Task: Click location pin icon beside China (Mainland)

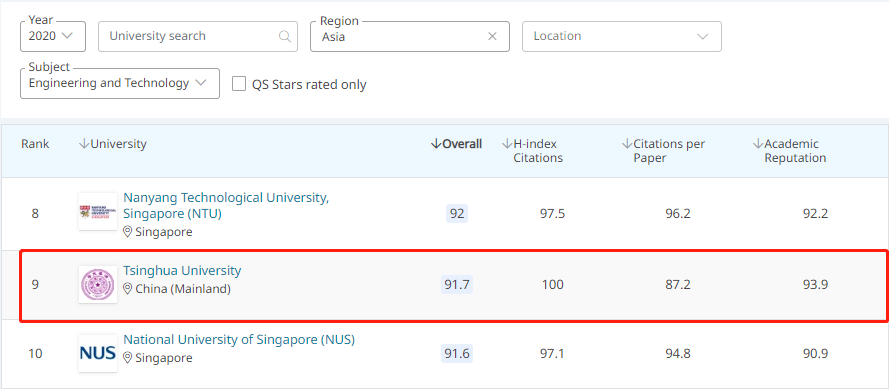Action: point(128,289)
